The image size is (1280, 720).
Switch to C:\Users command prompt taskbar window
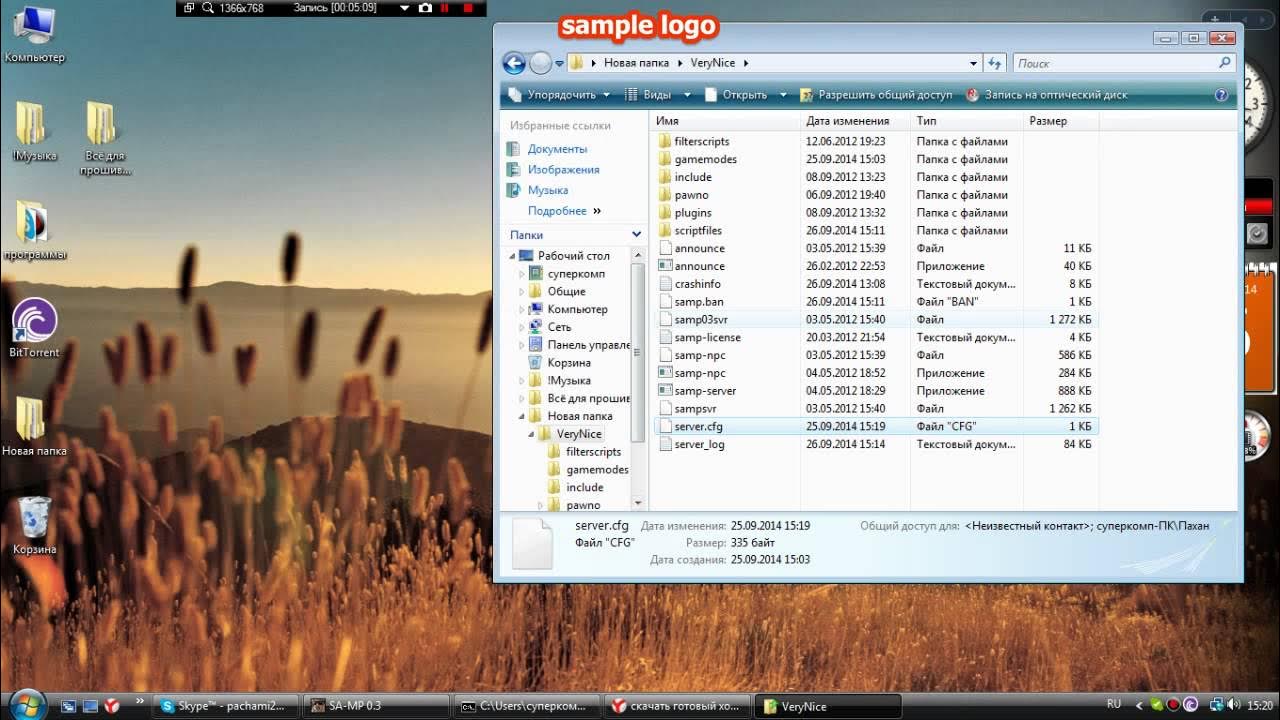527,706
